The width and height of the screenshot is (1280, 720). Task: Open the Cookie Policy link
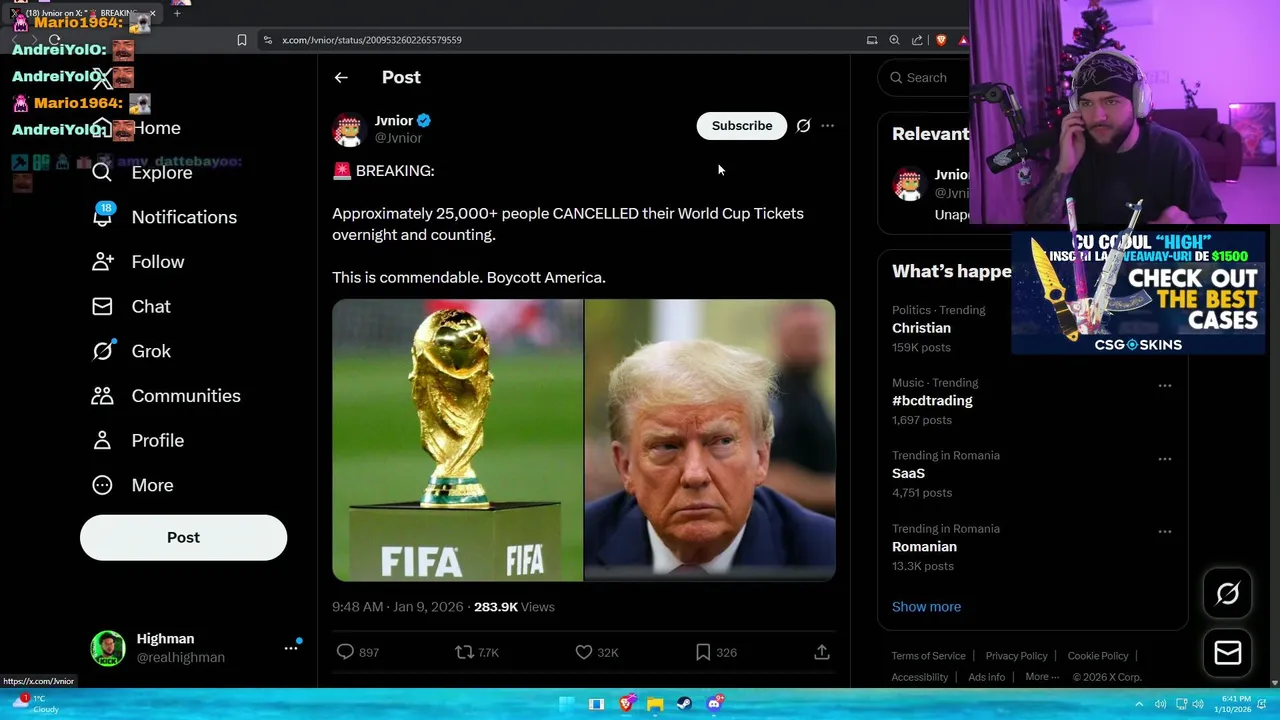(x=1097, y=656)
